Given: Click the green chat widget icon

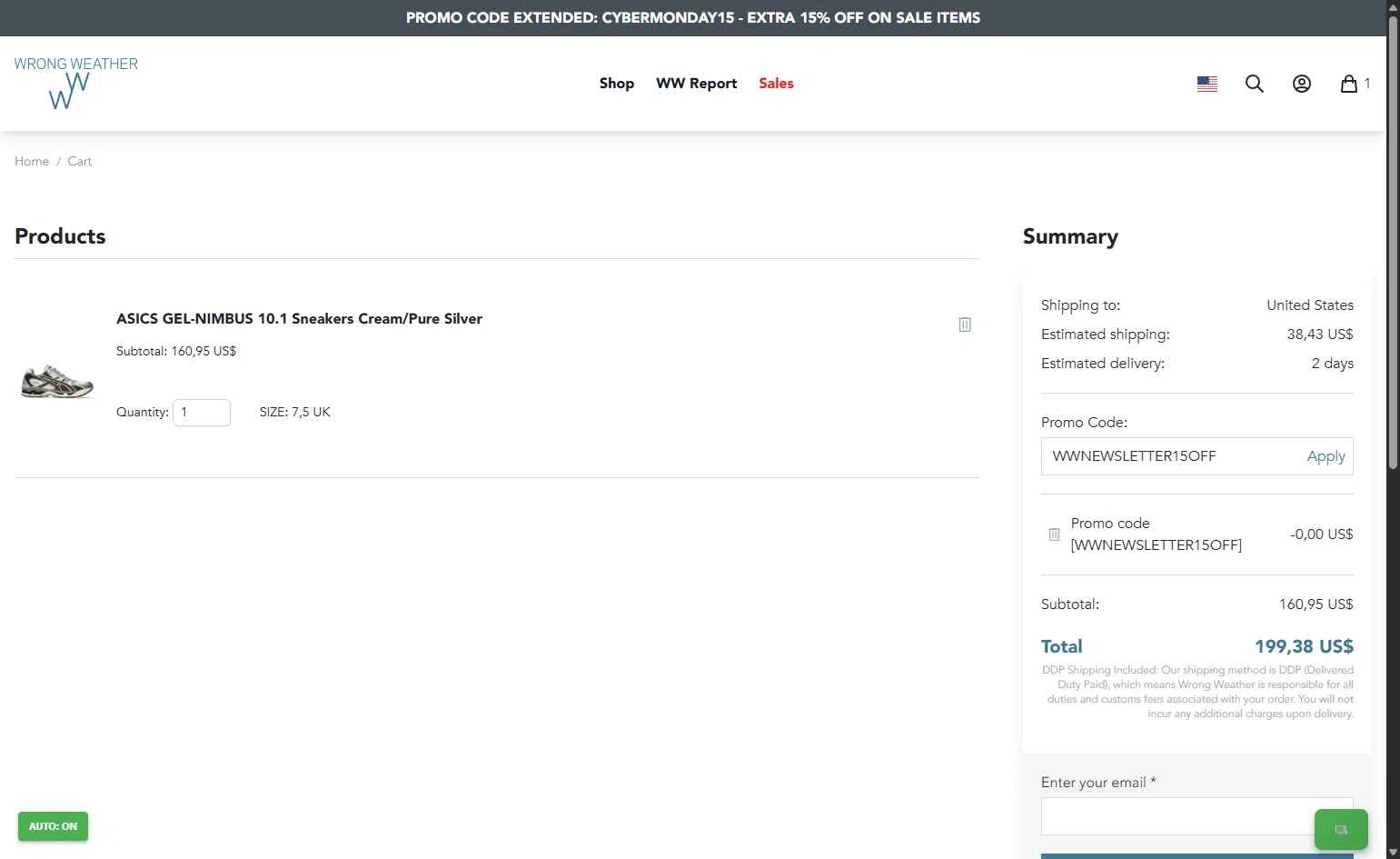Looking at the screenshot, I should pyautogui.click(x=1341, y=829).
